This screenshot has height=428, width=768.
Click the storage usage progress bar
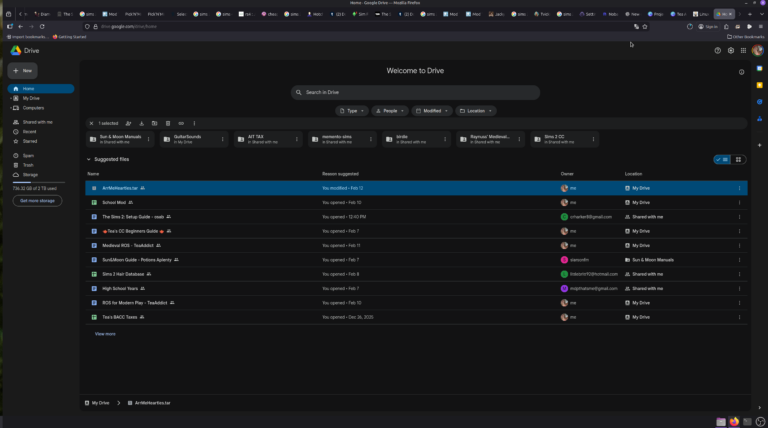40,182
